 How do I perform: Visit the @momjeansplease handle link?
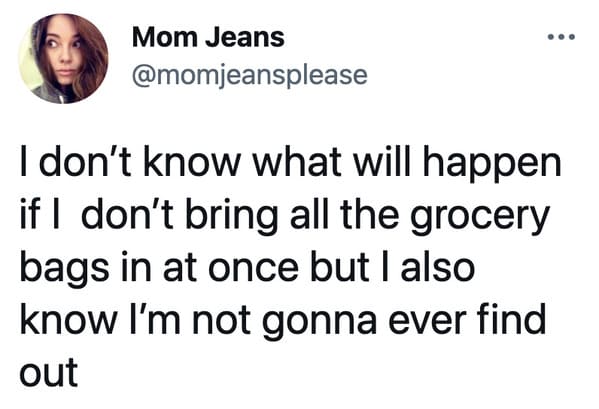[250, 76]
